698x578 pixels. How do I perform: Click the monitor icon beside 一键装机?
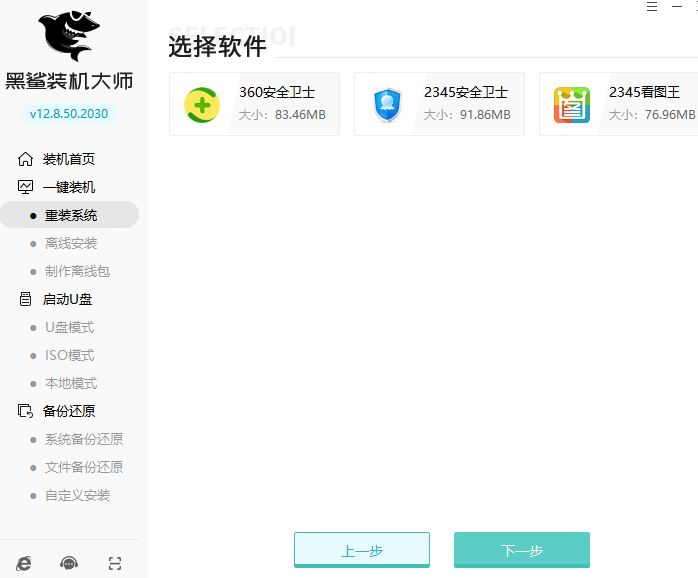point(25,187)
